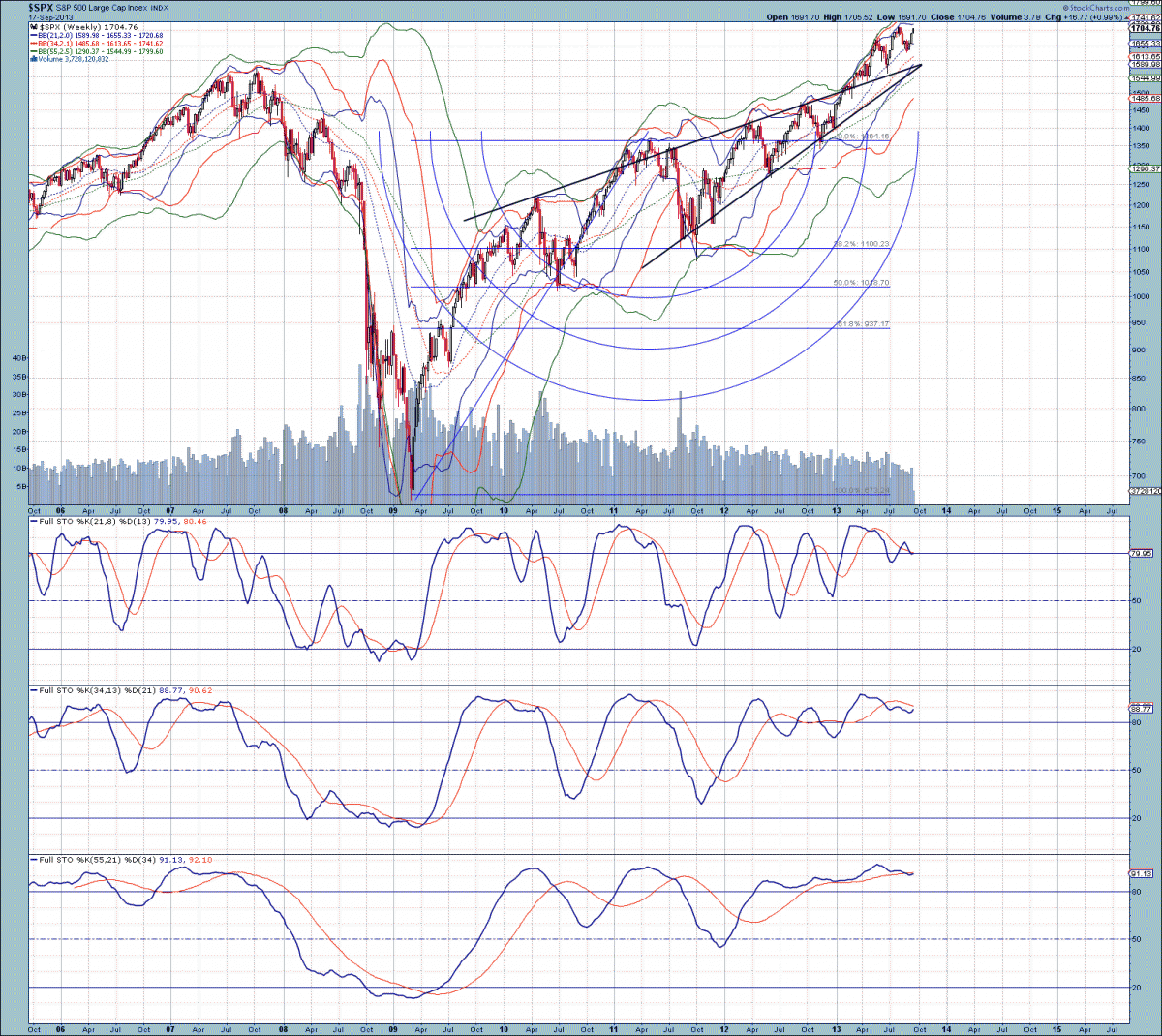1162x1036 pixels.
Task: Click the 88.77 stochastic value tag
Action: tap(1142, 709)
